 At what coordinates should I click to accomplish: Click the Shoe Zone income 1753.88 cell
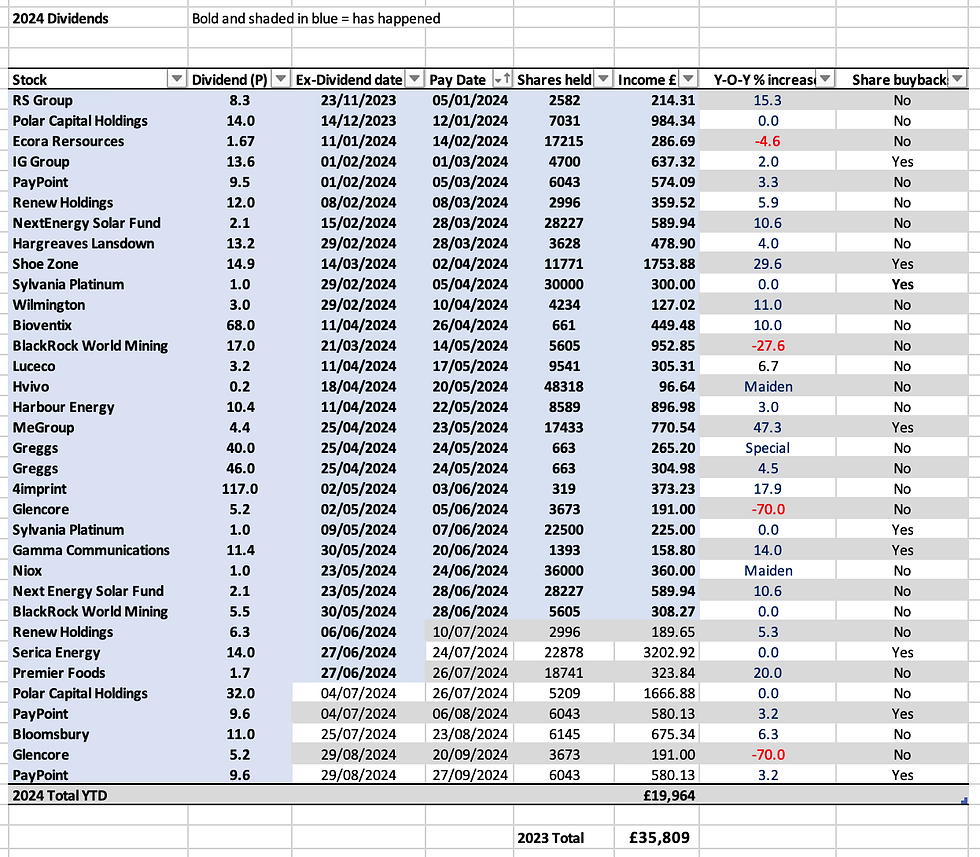coord(656,264)
